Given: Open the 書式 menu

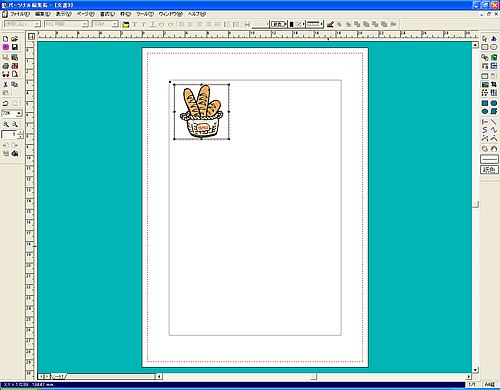Looking at the screenshot, I should (107, 14).
